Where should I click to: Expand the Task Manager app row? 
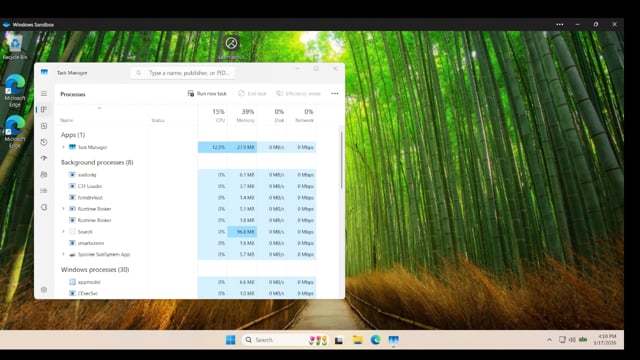(x=63, y=147)
